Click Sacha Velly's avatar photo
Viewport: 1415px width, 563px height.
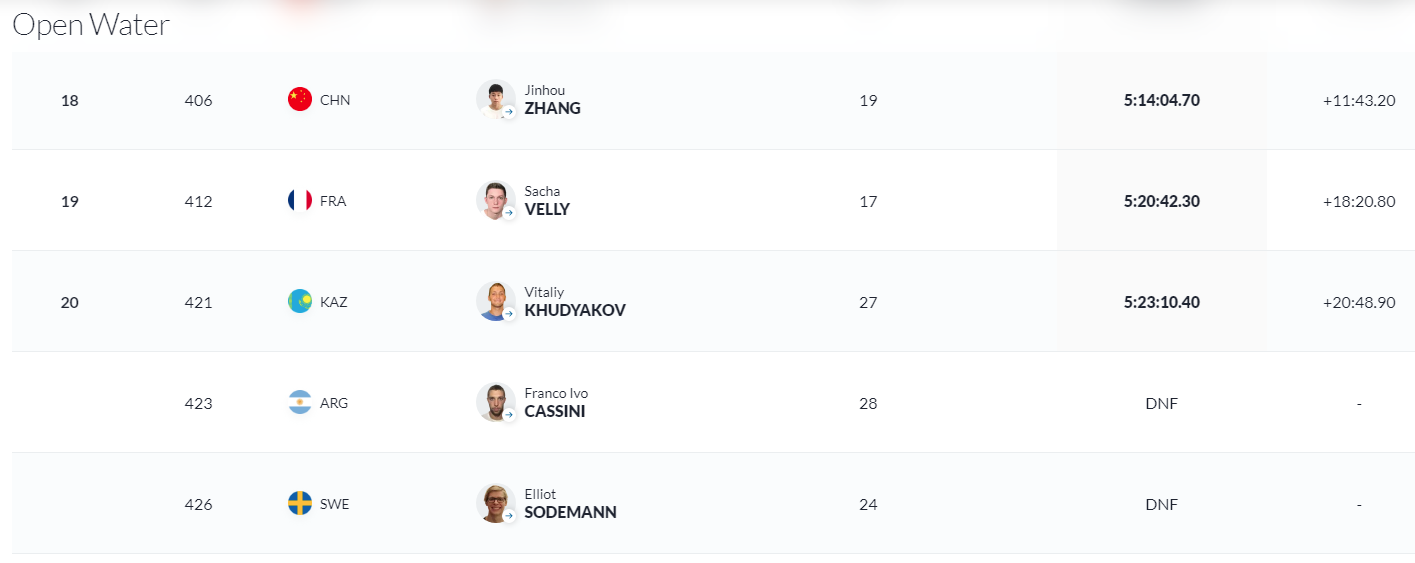(x=496, y=200)
